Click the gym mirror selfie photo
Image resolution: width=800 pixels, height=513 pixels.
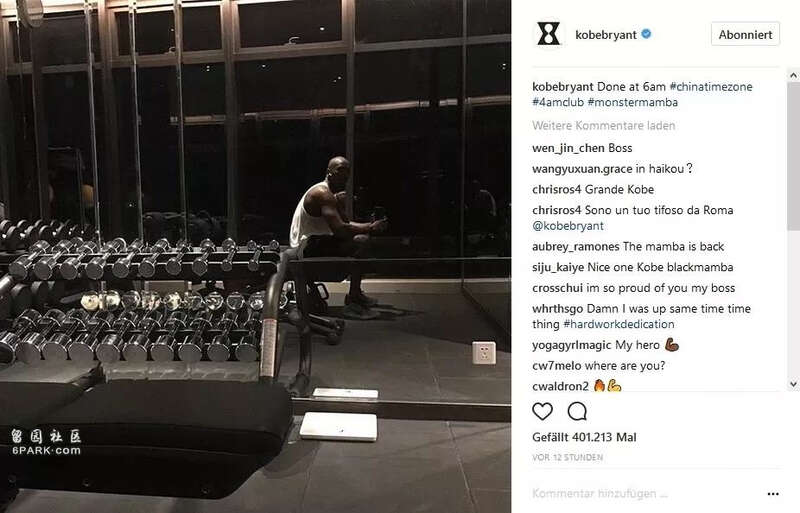pos(255,256)
